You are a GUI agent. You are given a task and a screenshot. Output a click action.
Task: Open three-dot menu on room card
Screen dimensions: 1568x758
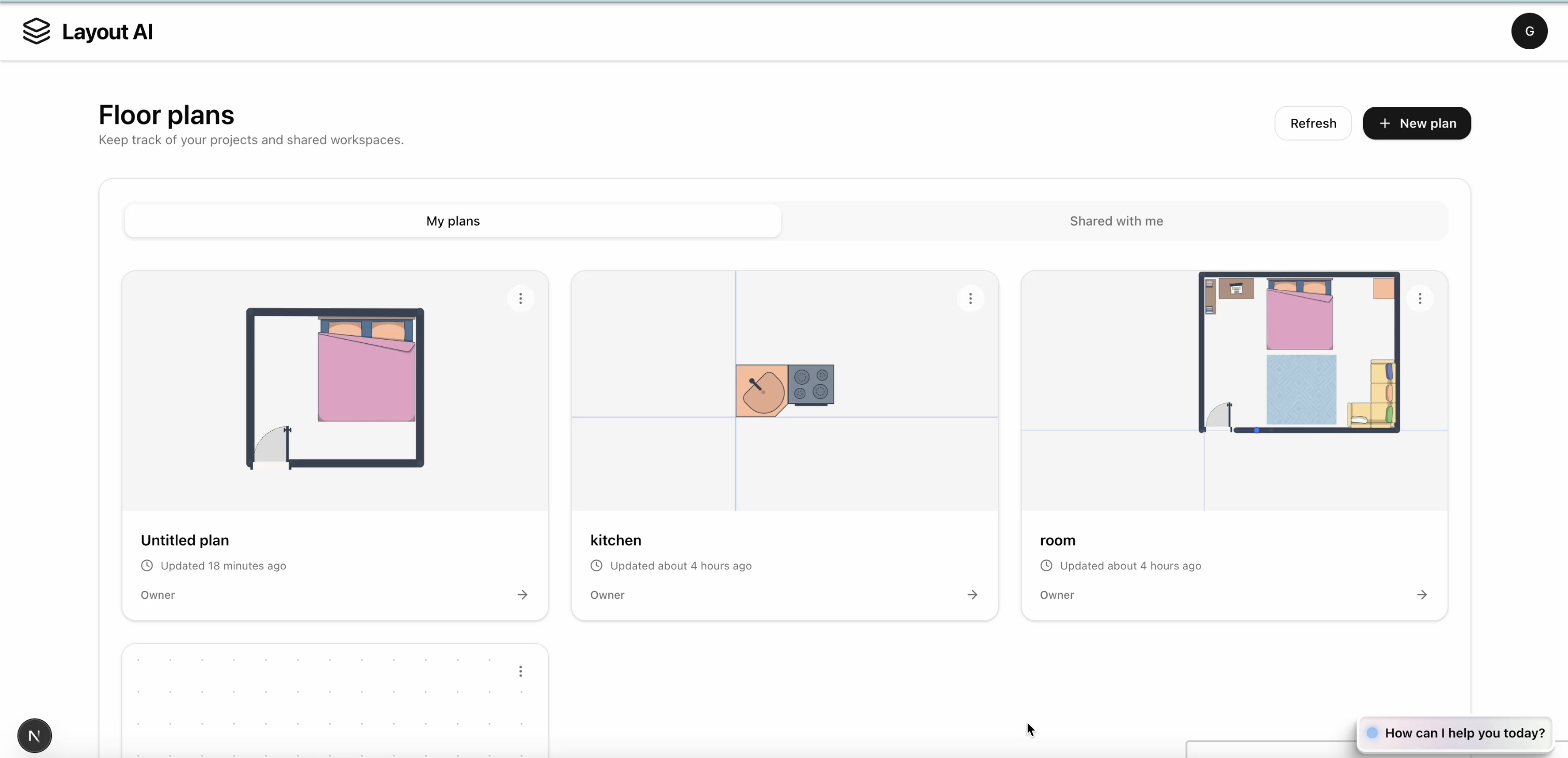tap(1420, 298)
